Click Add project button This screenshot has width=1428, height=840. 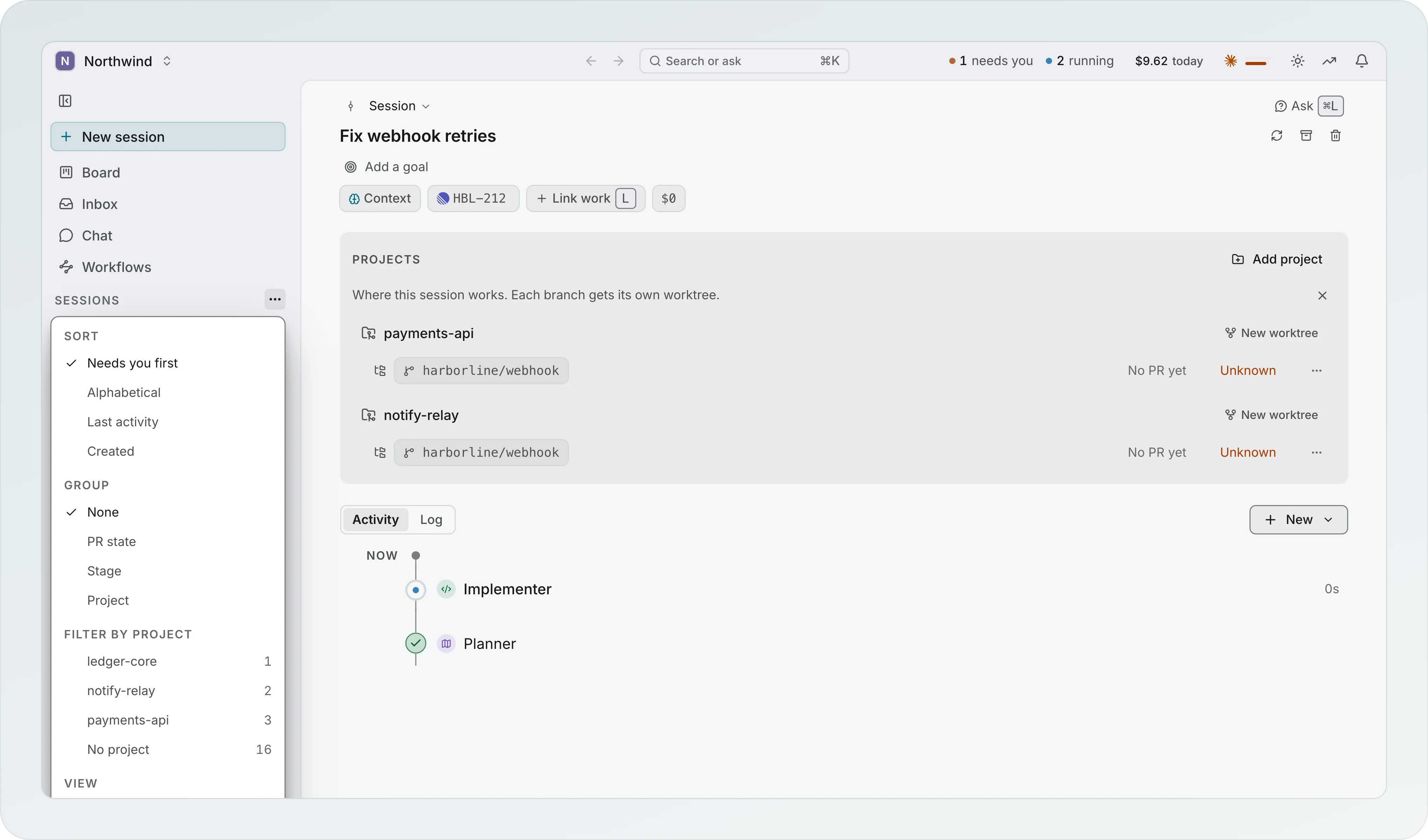1277,259
